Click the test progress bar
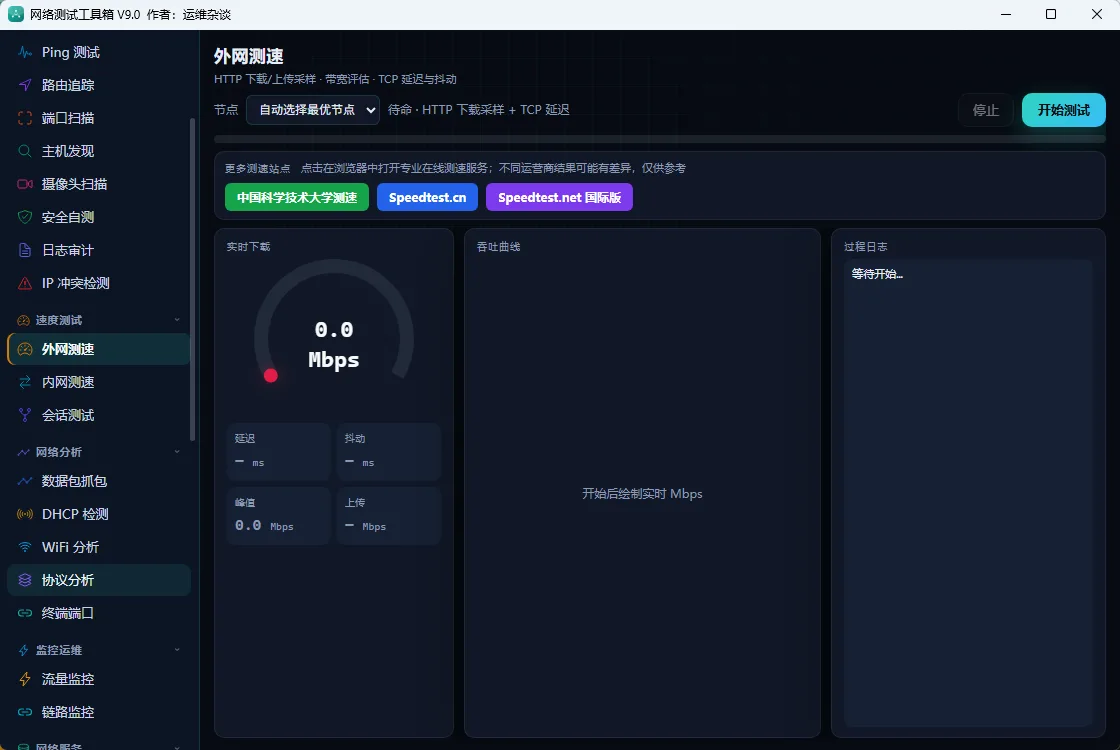 659,139
